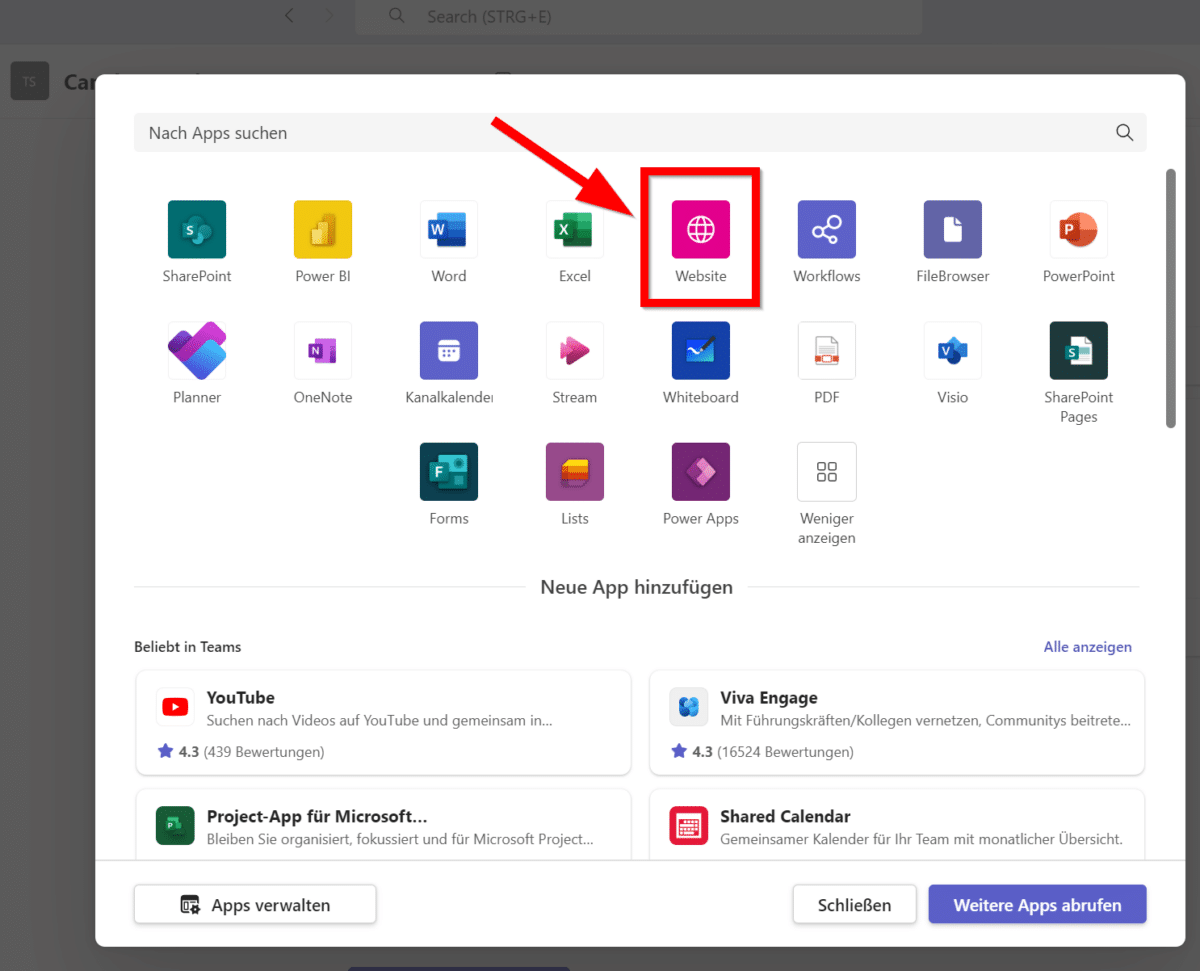This screenshot has height=971, width=1200.
Task: Choose the Power Apps app icon
Action: pos(701,472)
